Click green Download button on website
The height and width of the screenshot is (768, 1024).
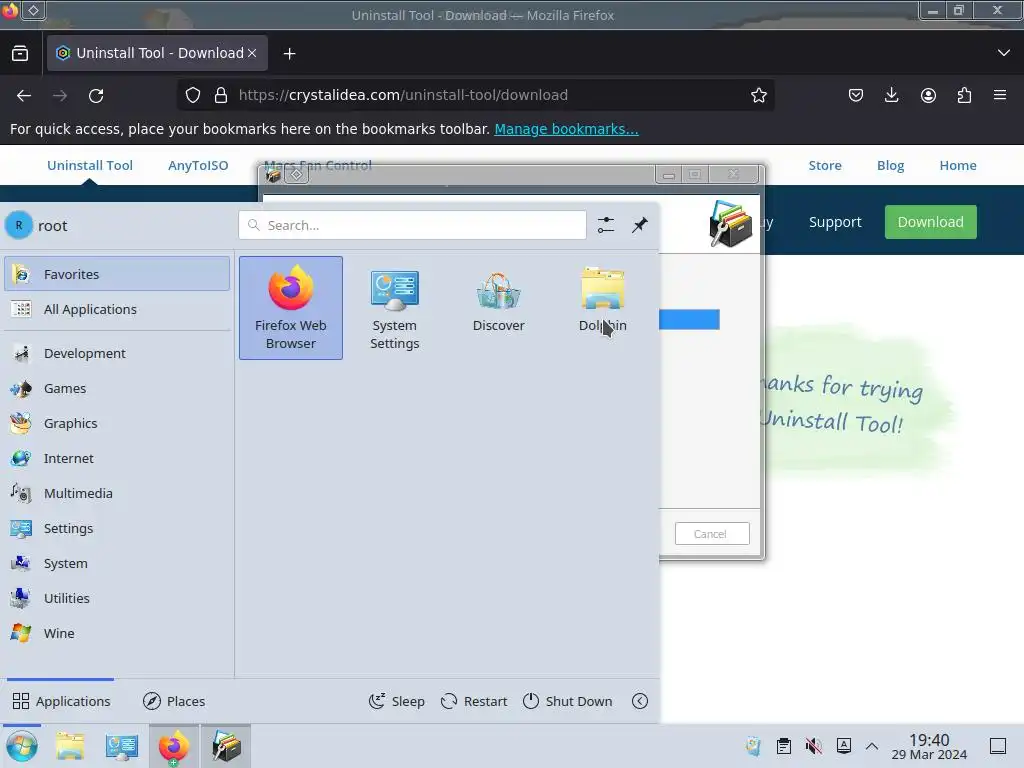tap(931, 222)
